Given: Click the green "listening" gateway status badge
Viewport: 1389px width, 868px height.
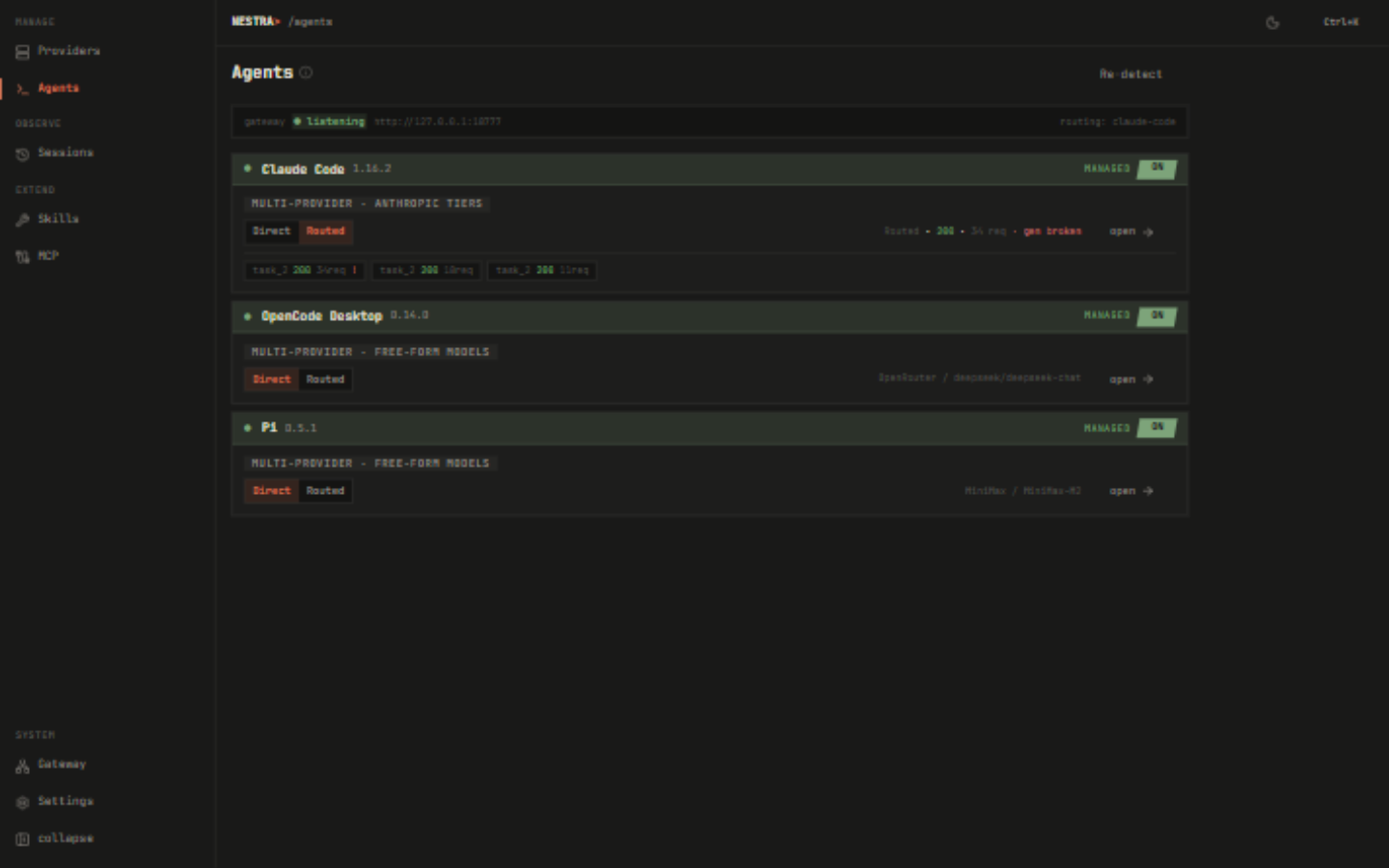Looking at the screenshot, I should click(329, 122).
